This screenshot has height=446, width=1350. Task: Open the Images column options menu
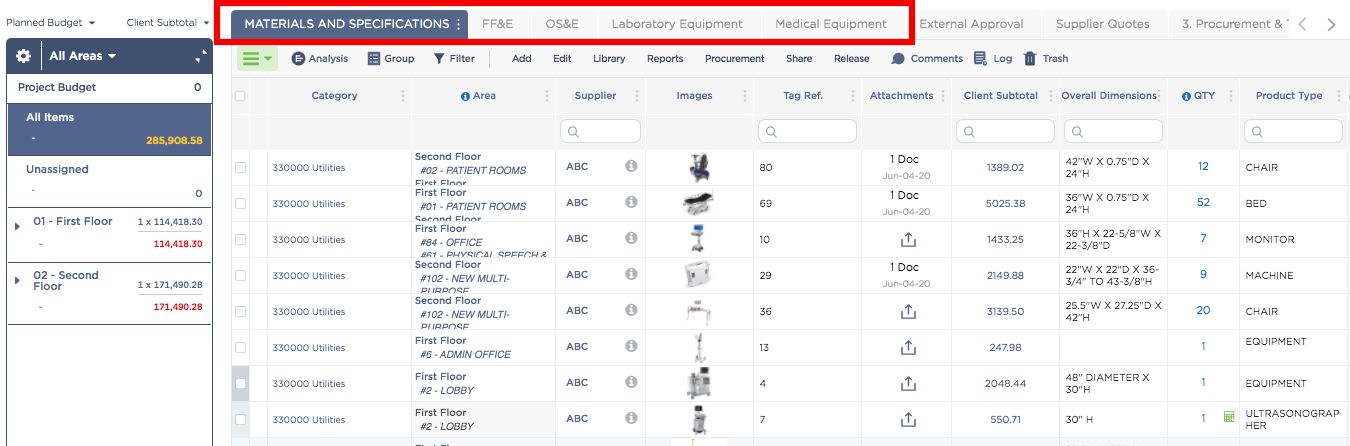click(x=745, y=96)
